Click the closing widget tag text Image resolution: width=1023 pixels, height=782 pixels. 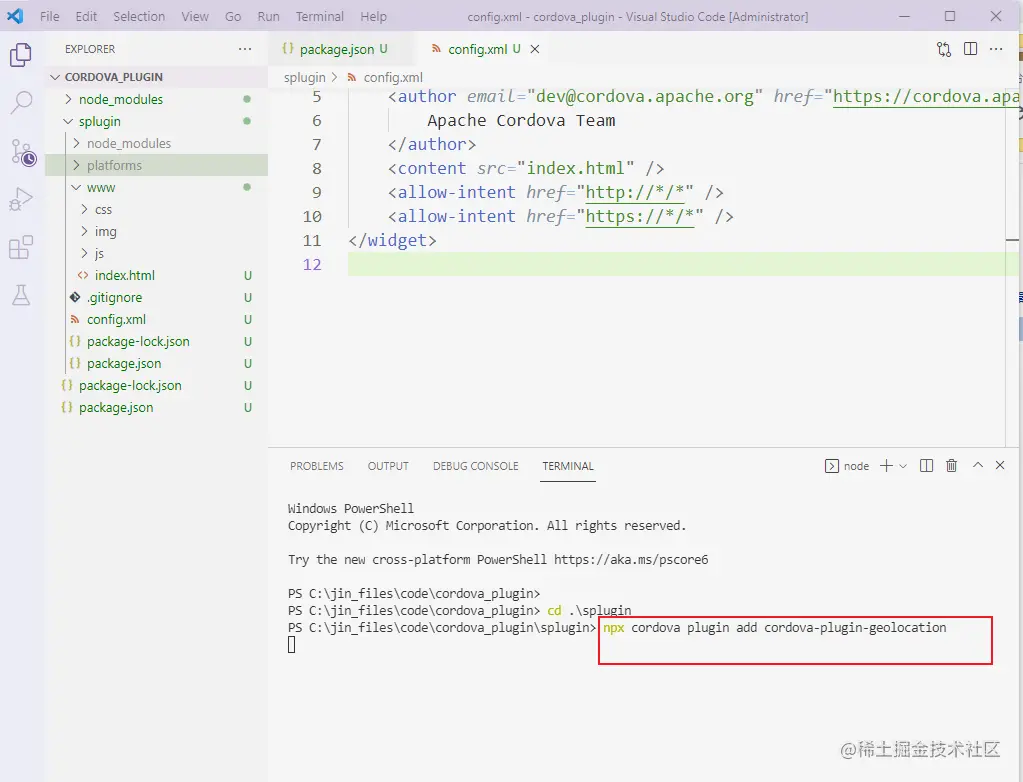tap(392, 241)
